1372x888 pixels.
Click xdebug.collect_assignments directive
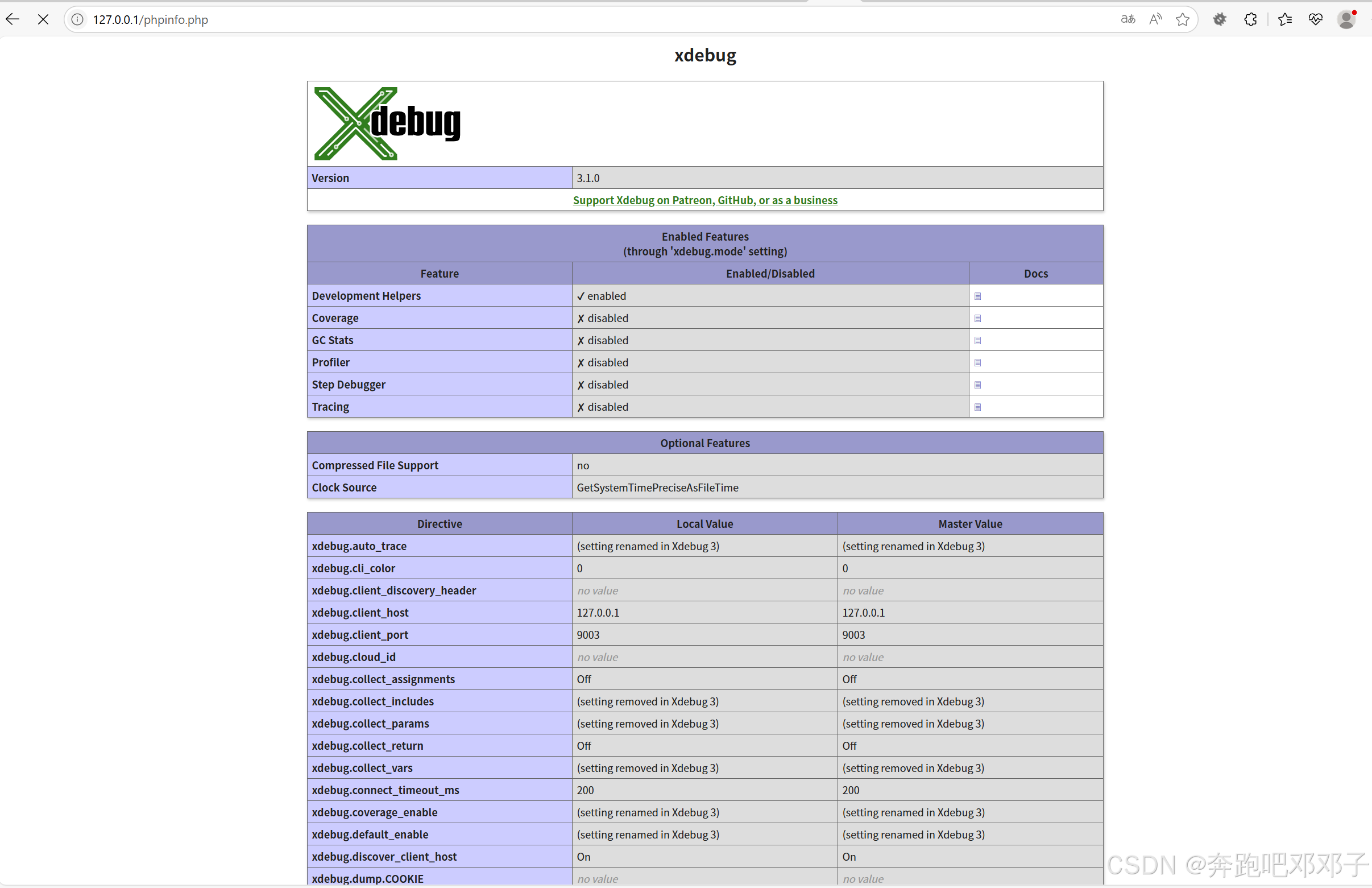point(383,679)
